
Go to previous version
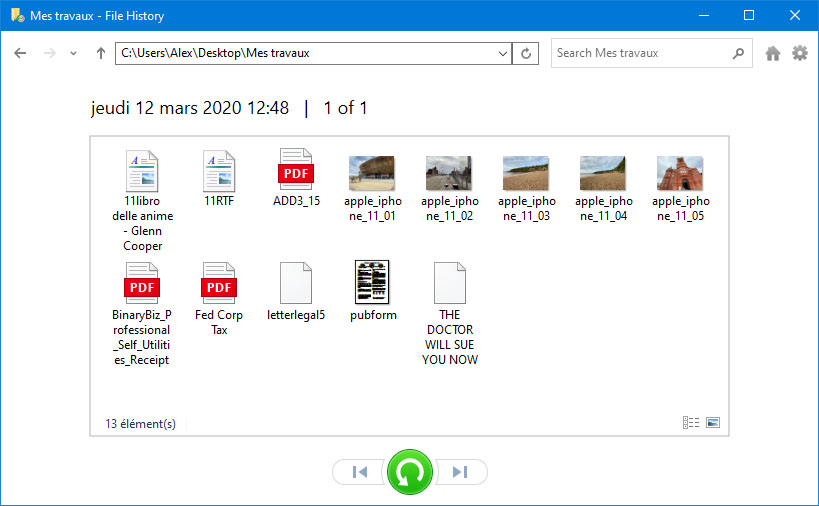(360, 472)
